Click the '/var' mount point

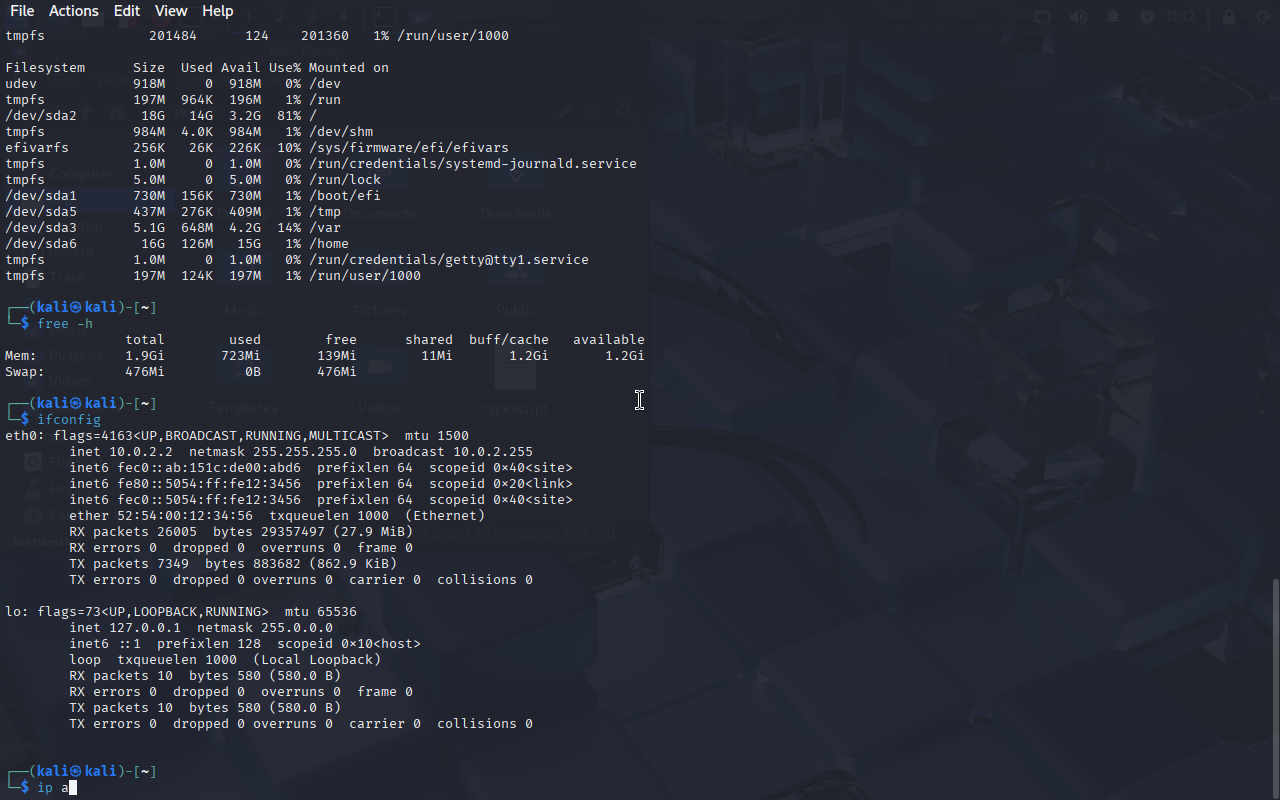[x=325, y=228]
